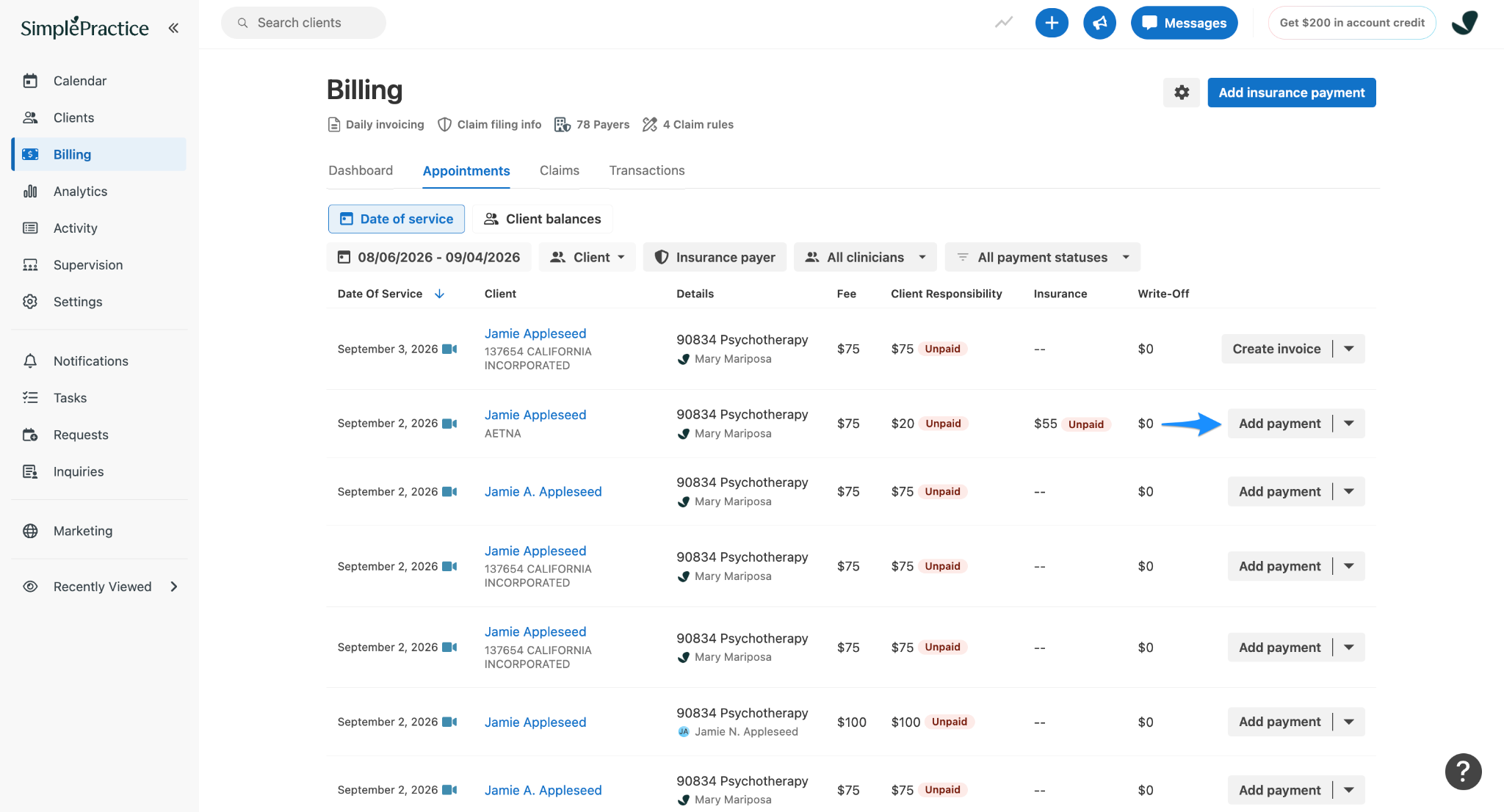Viewport: 1504px width, 812px height.
Task: Open the Client filter dropdown
Action: pyautogui.click(x=587, y=257)
